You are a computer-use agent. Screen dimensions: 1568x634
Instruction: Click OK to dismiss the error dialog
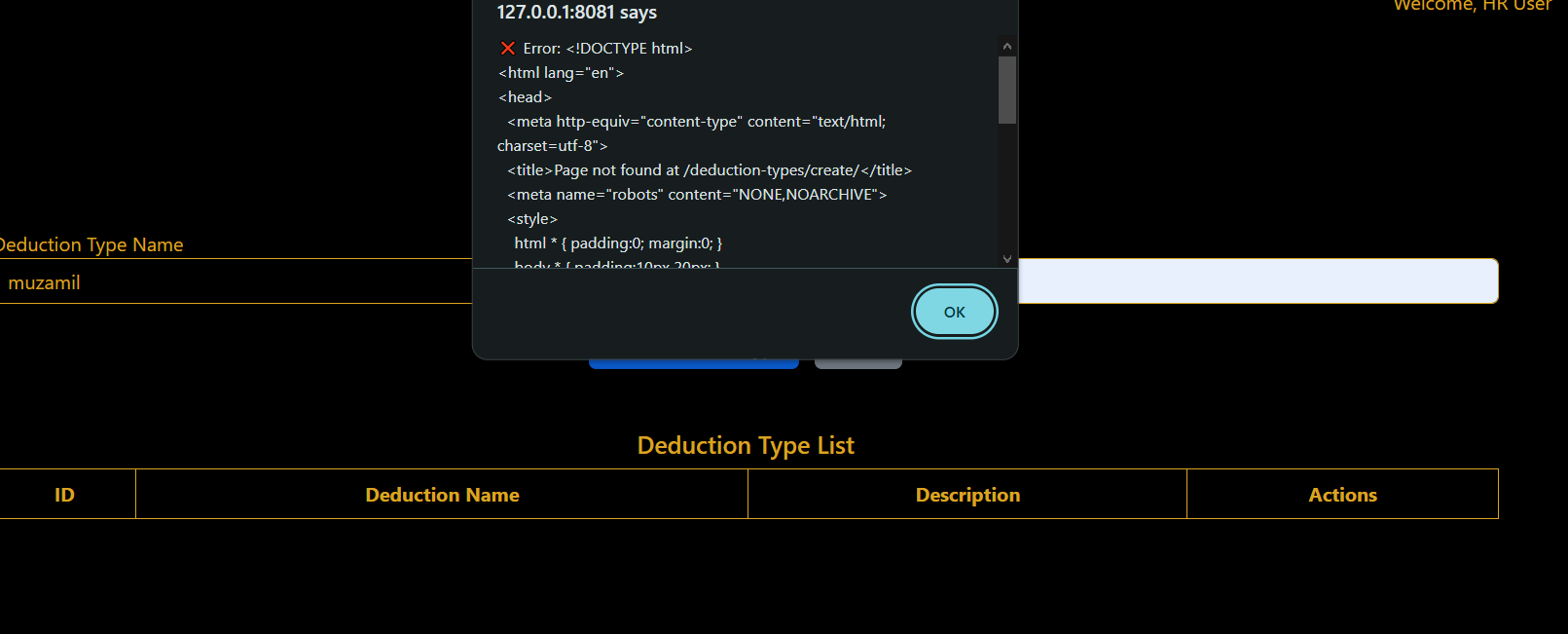(954, 312)
